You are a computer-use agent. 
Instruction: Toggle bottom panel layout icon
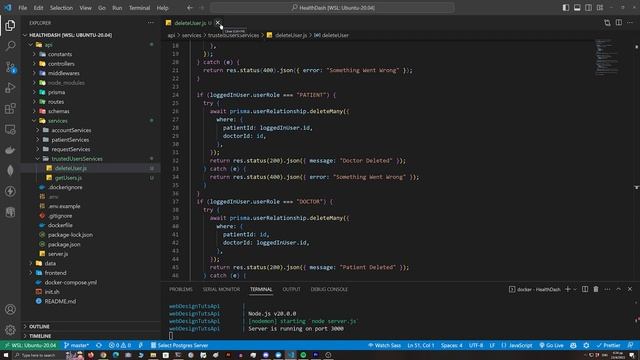(577, 7)
